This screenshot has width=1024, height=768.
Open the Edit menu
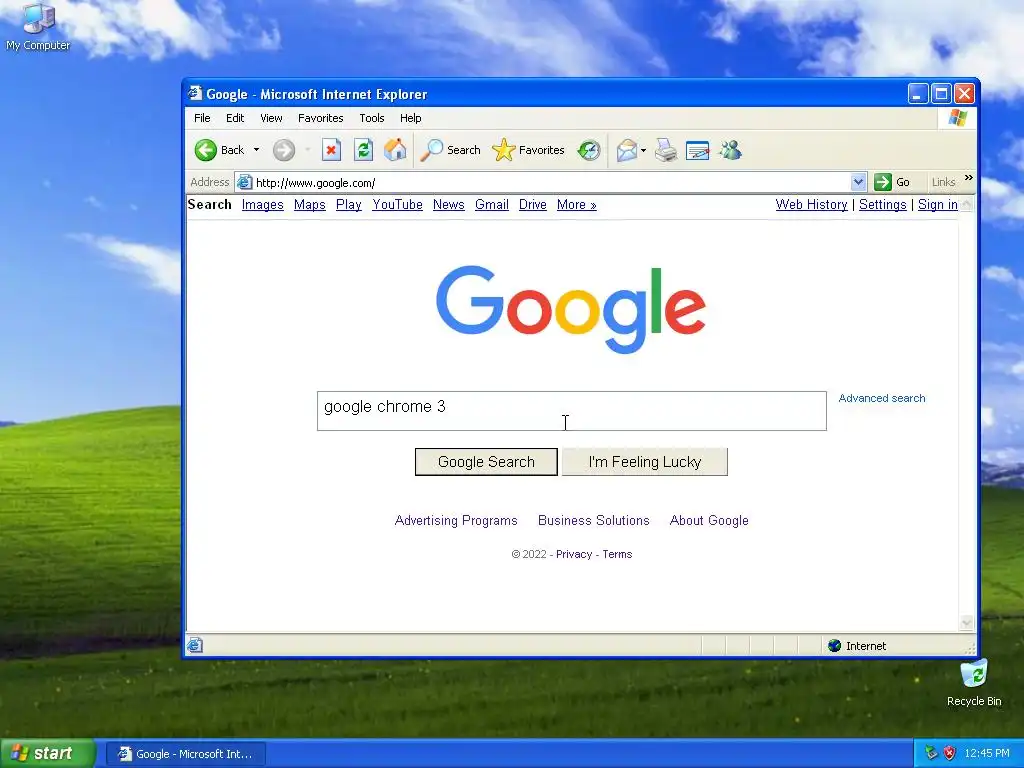pyautogui.click(x=235, y=118)
